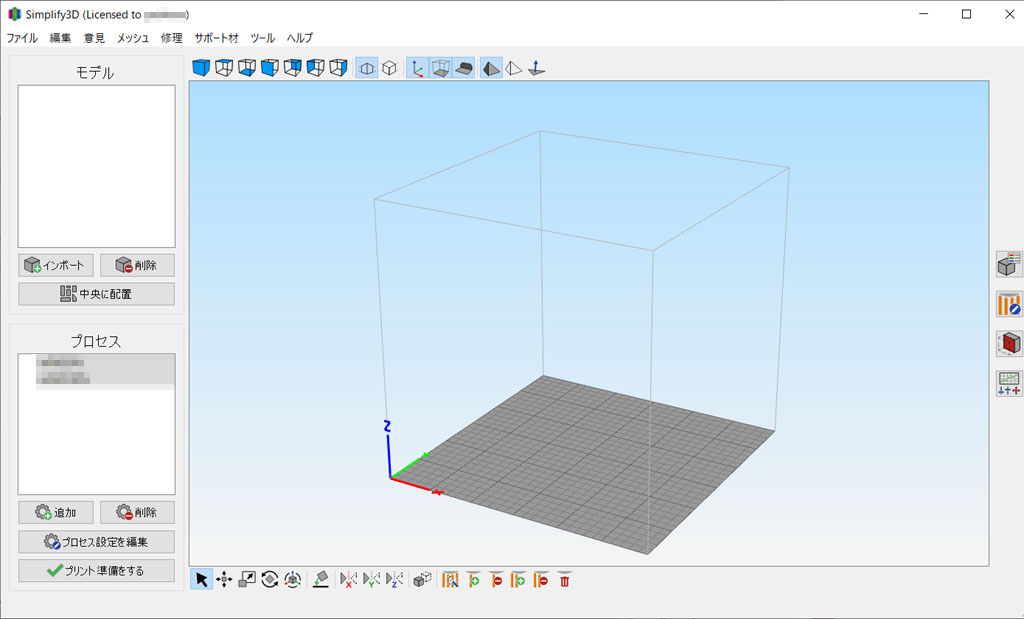Screen dimensions: 1024x619
Task: Select the place surface on bed tool
Action: pyautogui.click(x=321, y=579)
